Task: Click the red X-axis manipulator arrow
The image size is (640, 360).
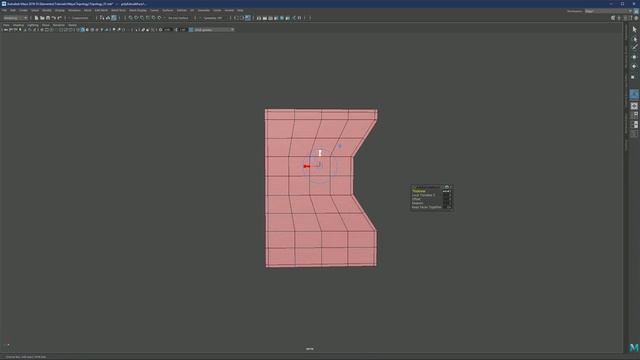Action: click(307, 166)
